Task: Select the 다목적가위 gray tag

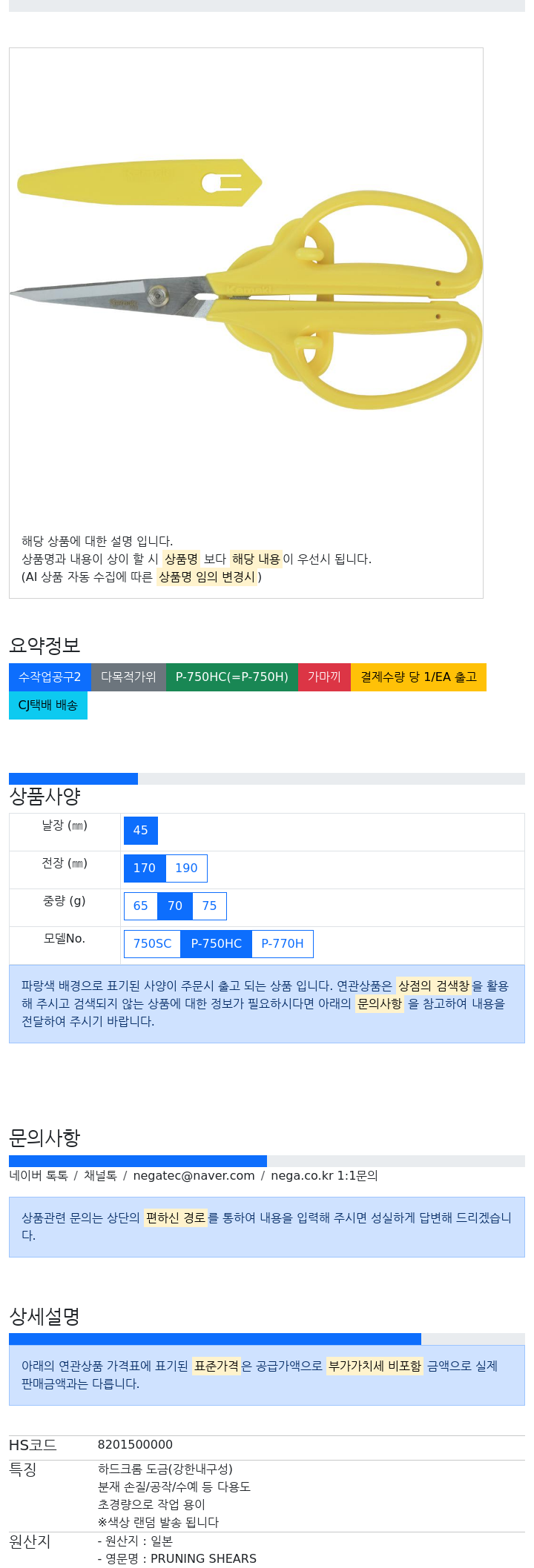Action: coord(128,677)
